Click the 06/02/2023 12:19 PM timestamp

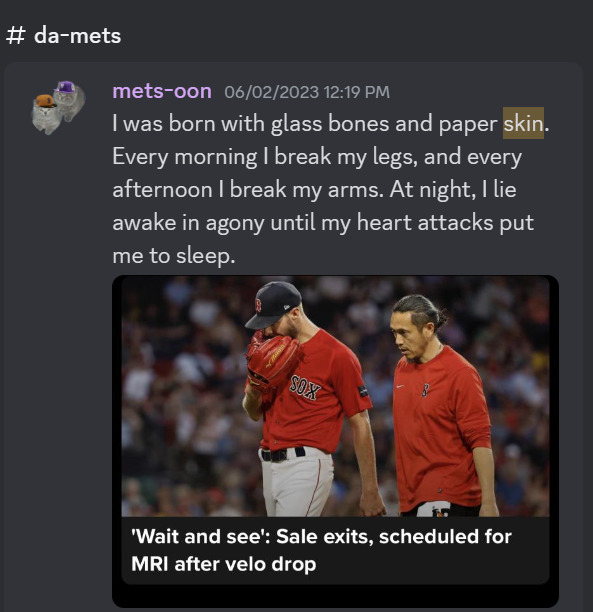click(307, 93)
